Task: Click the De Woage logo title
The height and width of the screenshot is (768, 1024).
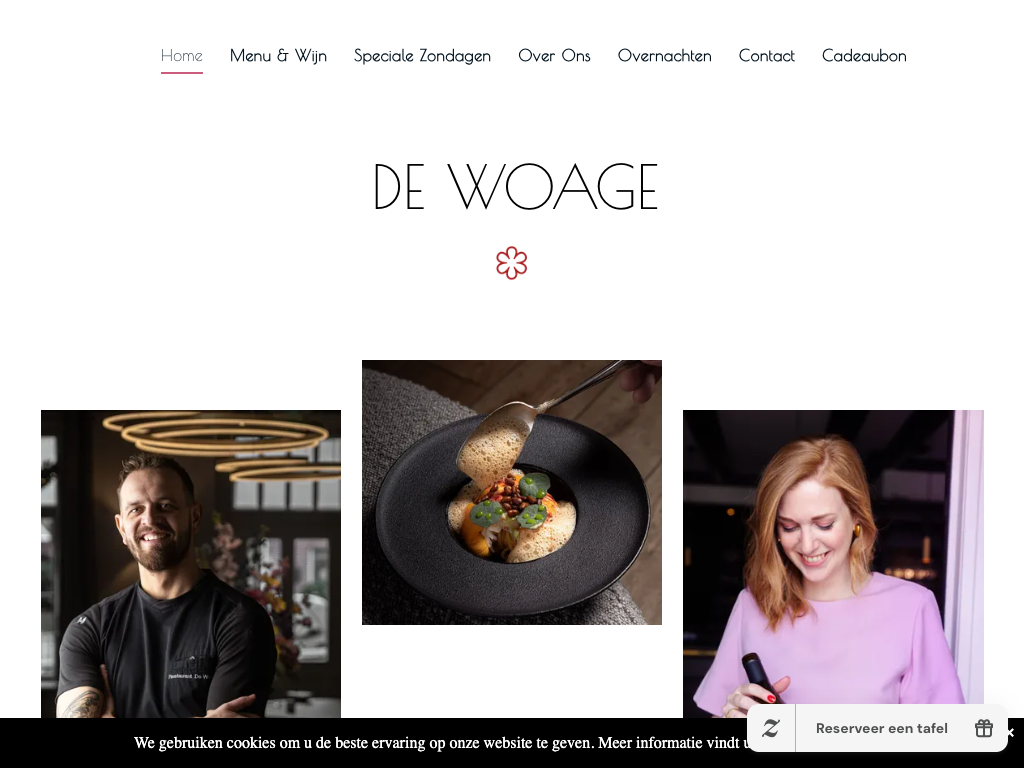Action: coord(515,187)
